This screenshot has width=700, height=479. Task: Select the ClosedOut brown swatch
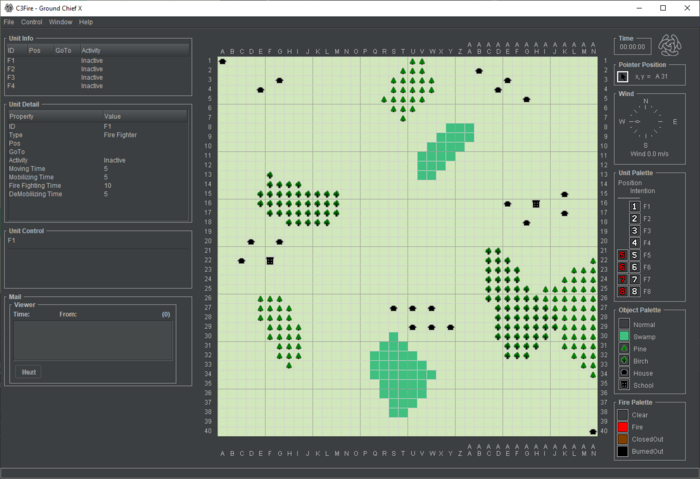point(623,438)
